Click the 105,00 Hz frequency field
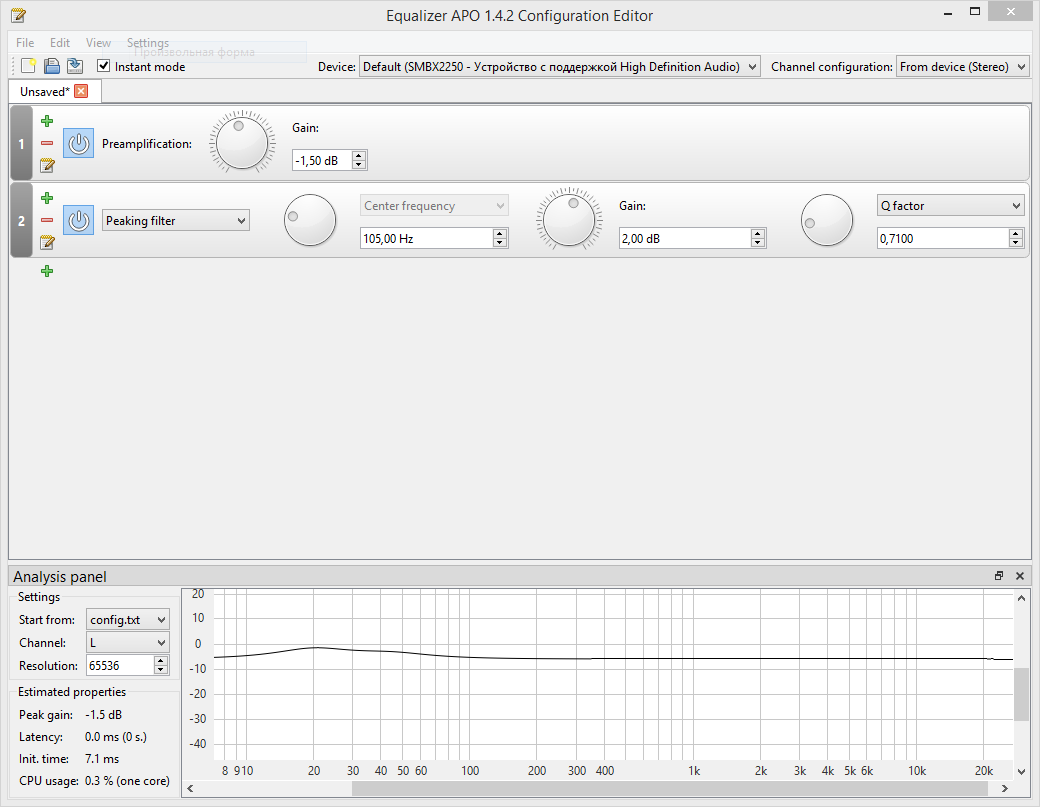The height and width of the screenshot is (807, 1040). (x=426, y=238)
